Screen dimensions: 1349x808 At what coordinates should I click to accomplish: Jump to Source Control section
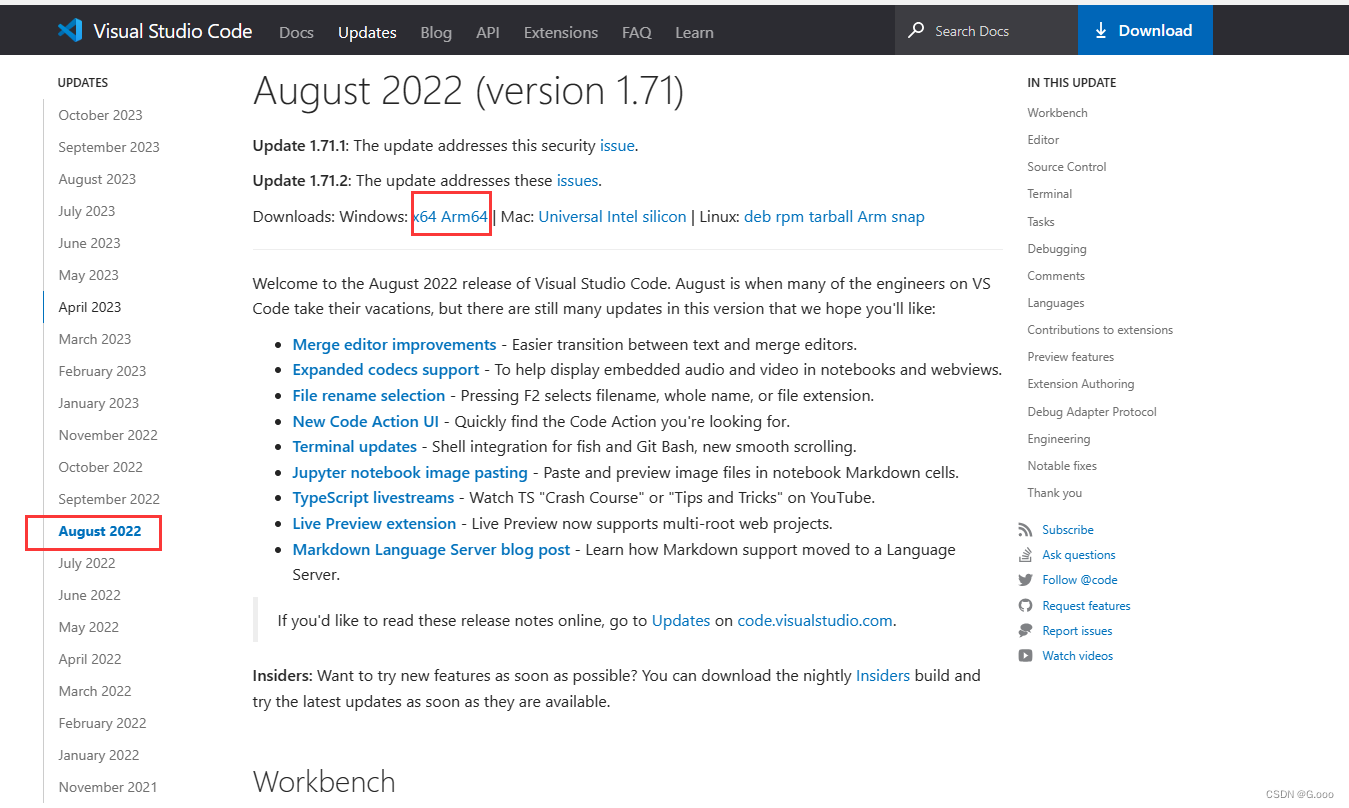pos(1067,167)
